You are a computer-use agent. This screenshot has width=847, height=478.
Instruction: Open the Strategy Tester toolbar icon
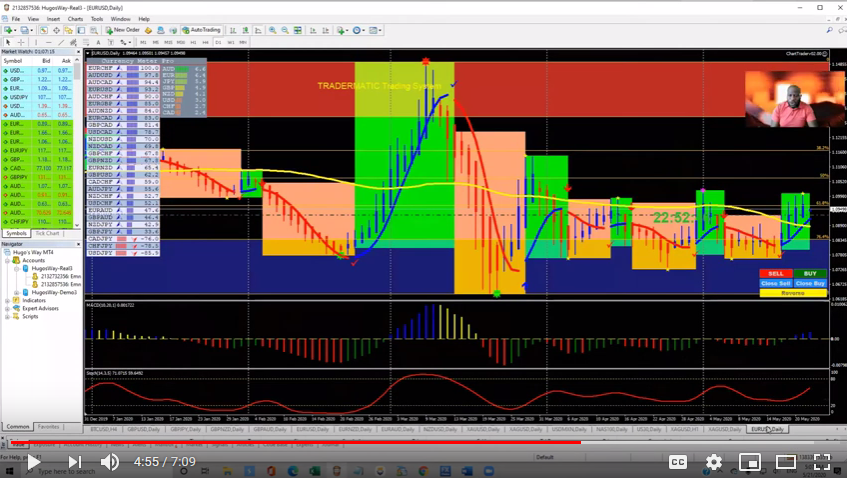(94, 30)
